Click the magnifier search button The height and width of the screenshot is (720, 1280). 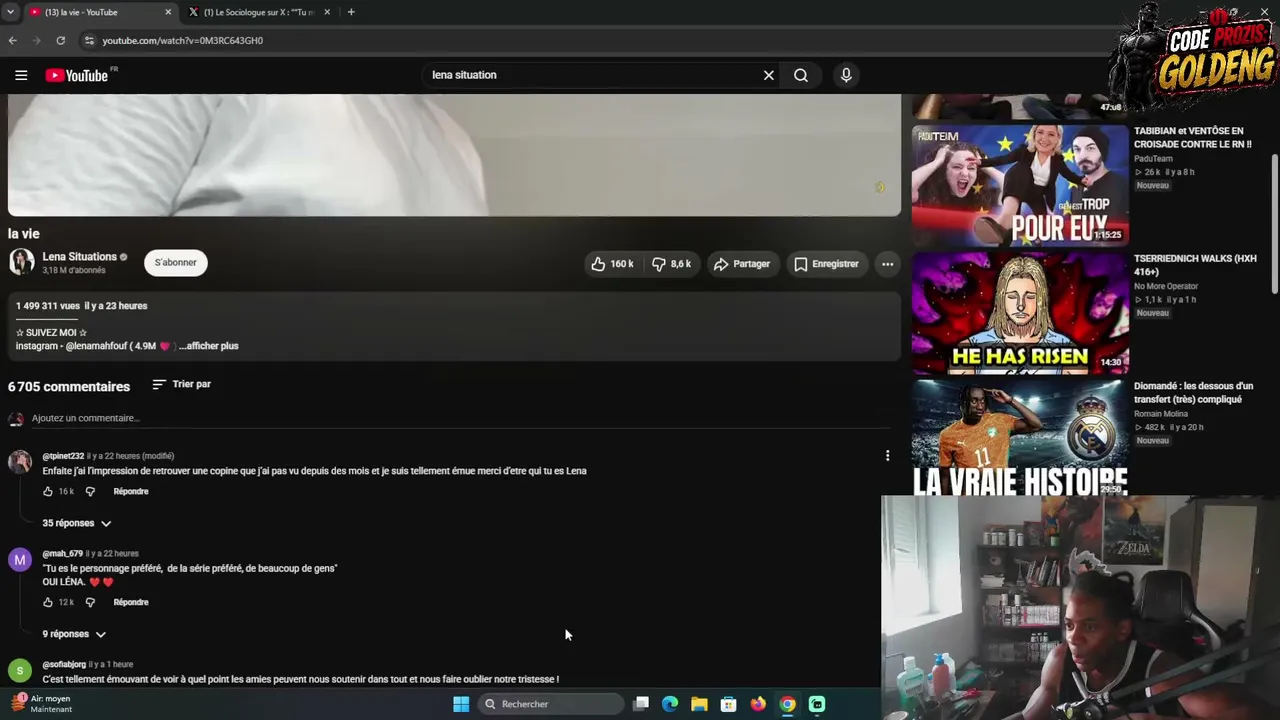pos(801,75)
